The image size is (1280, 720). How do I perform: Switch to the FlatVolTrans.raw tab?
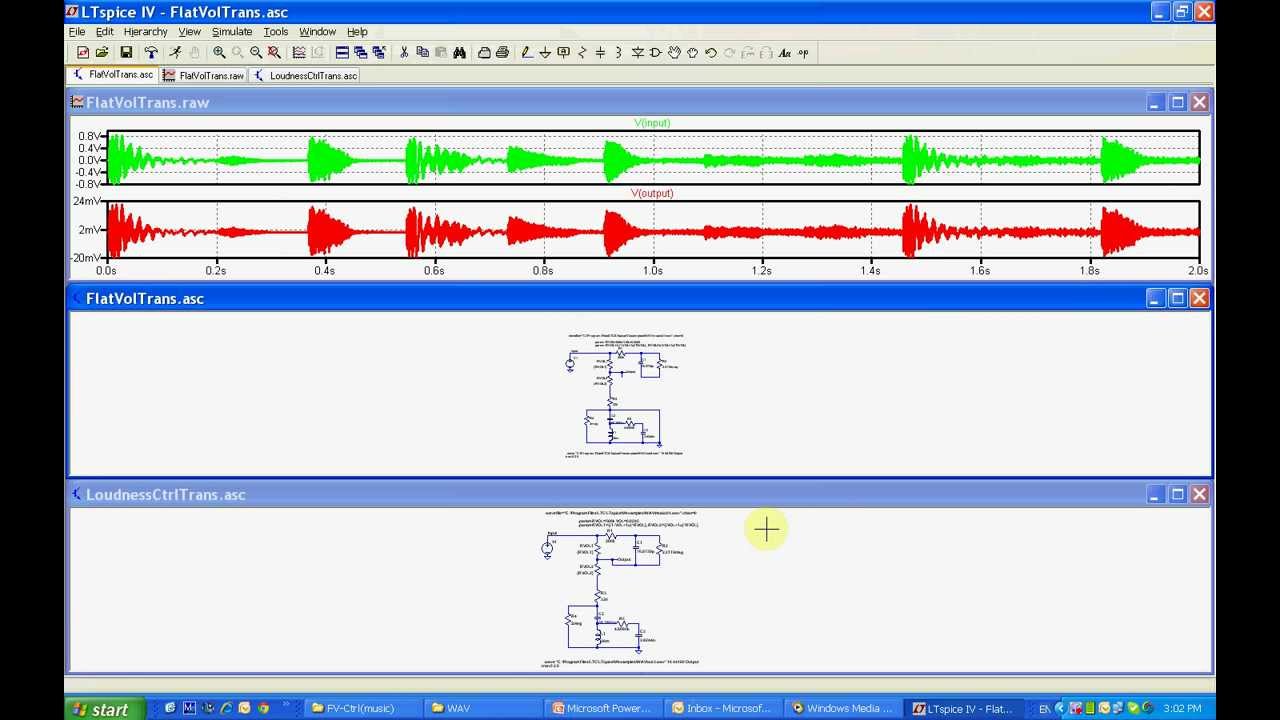[204, 76]
